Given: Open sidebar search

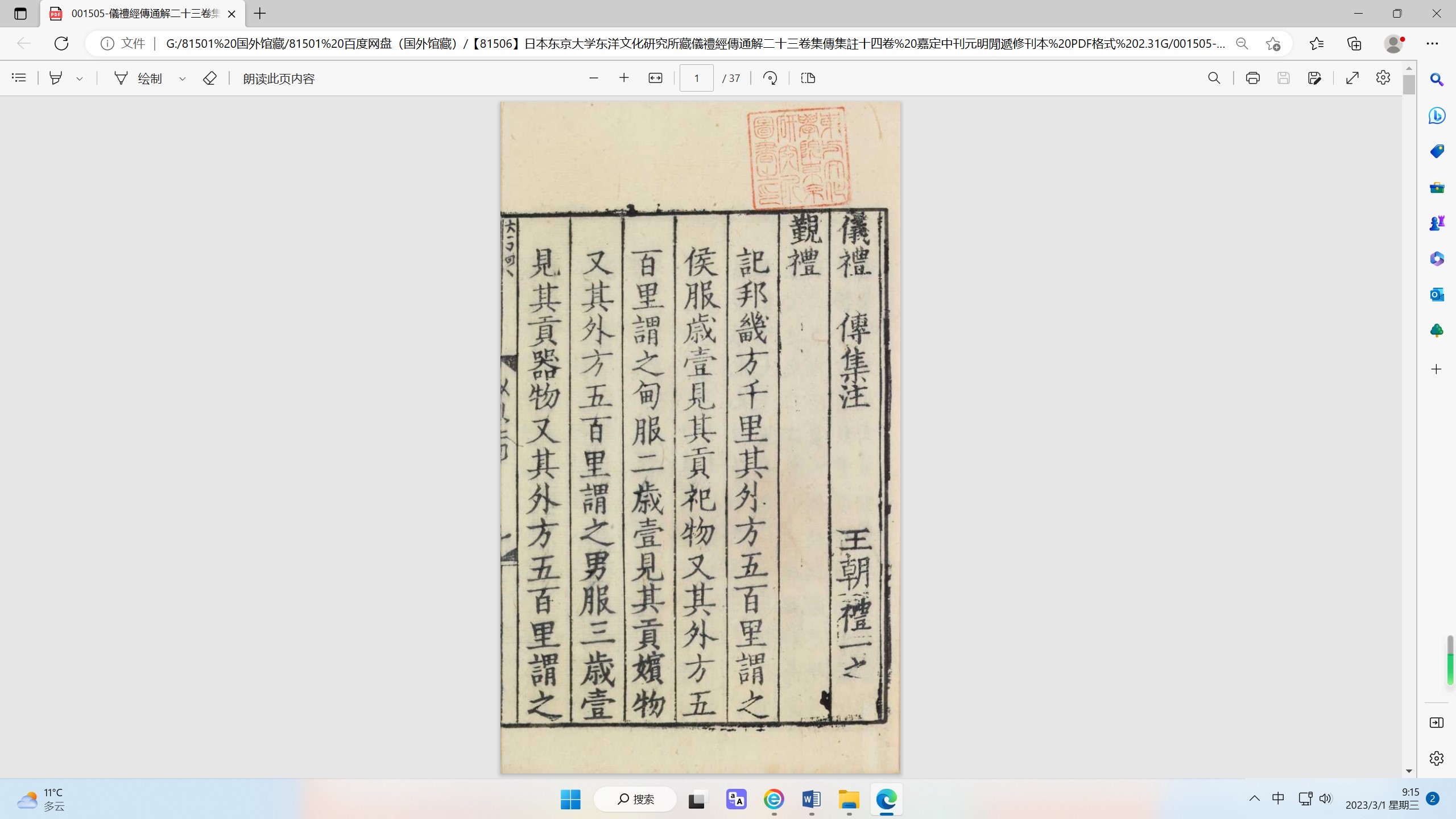Looking at the screenshot, I should (1437, 80).
